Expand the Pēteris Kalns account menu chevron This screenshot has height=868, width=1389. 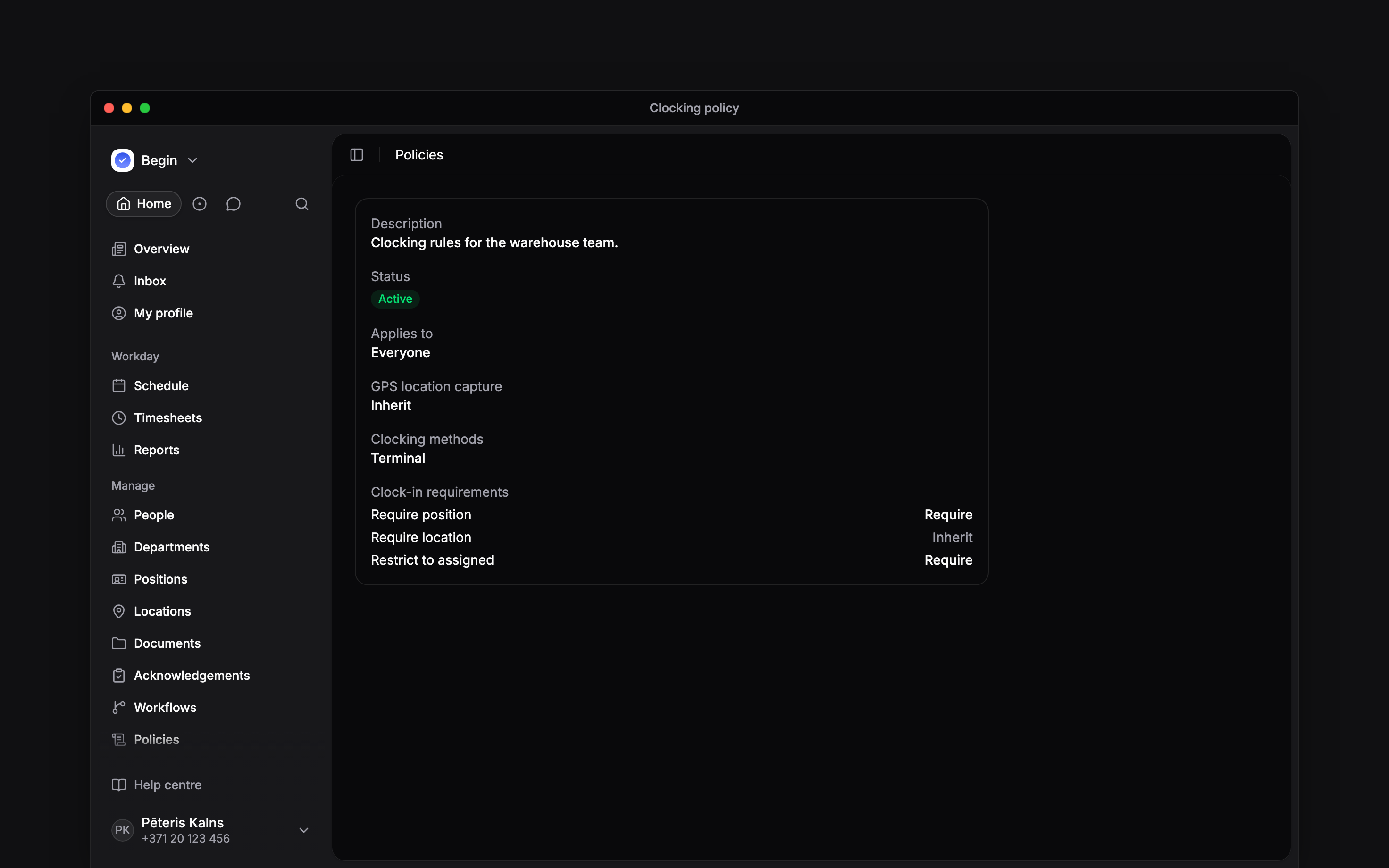(304, 830)
